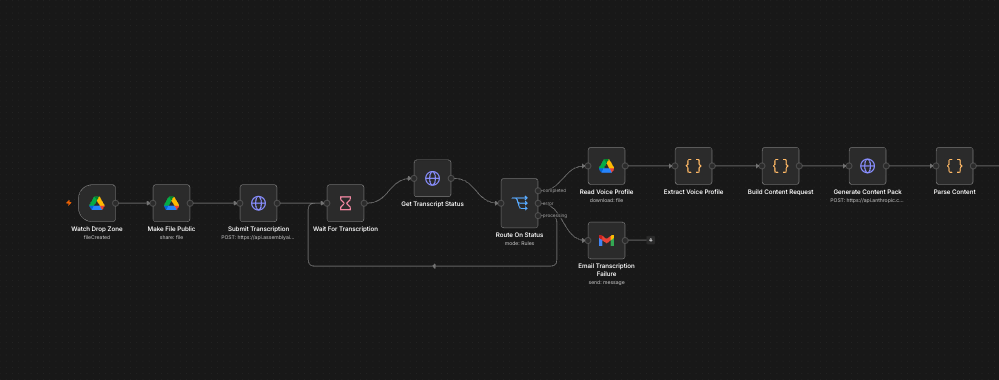
Task: Click the input handle of Email Transcription Failure
Action: 587,240
